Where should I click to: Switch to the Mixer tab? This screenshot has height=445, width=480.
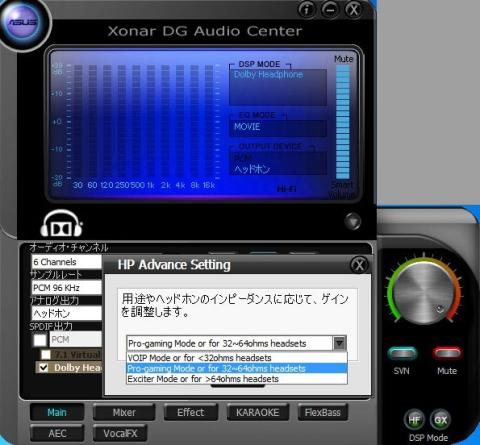(124, 412)
